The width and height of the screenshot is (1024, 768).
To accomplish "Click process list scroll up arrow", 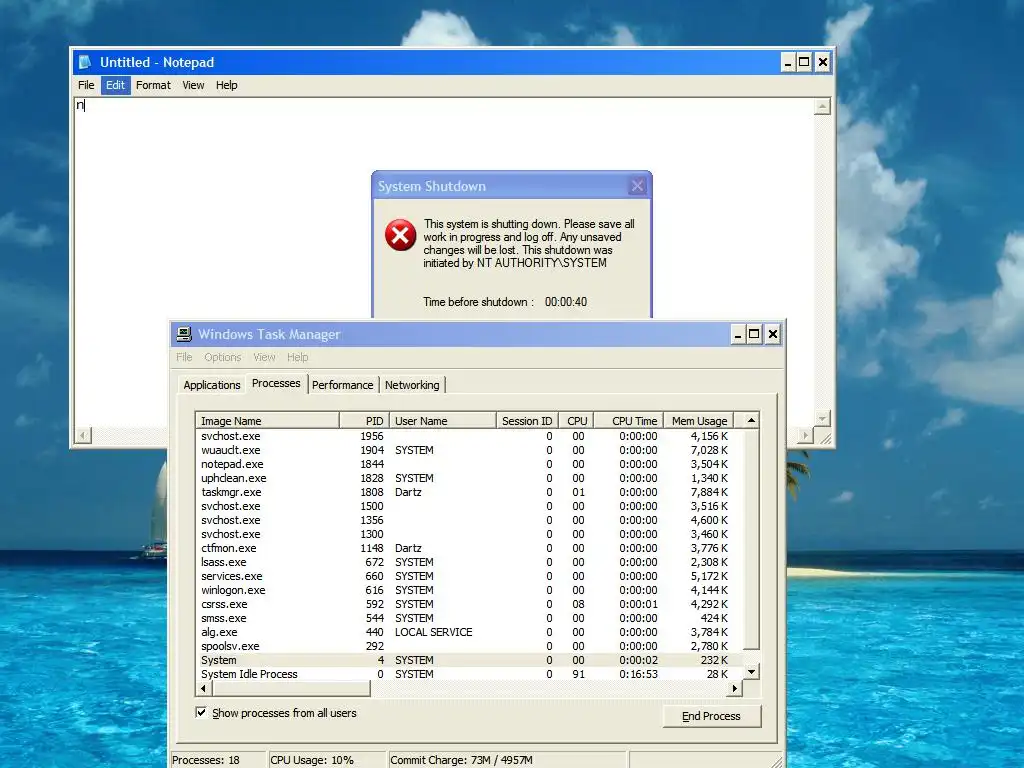I will 751,421.
